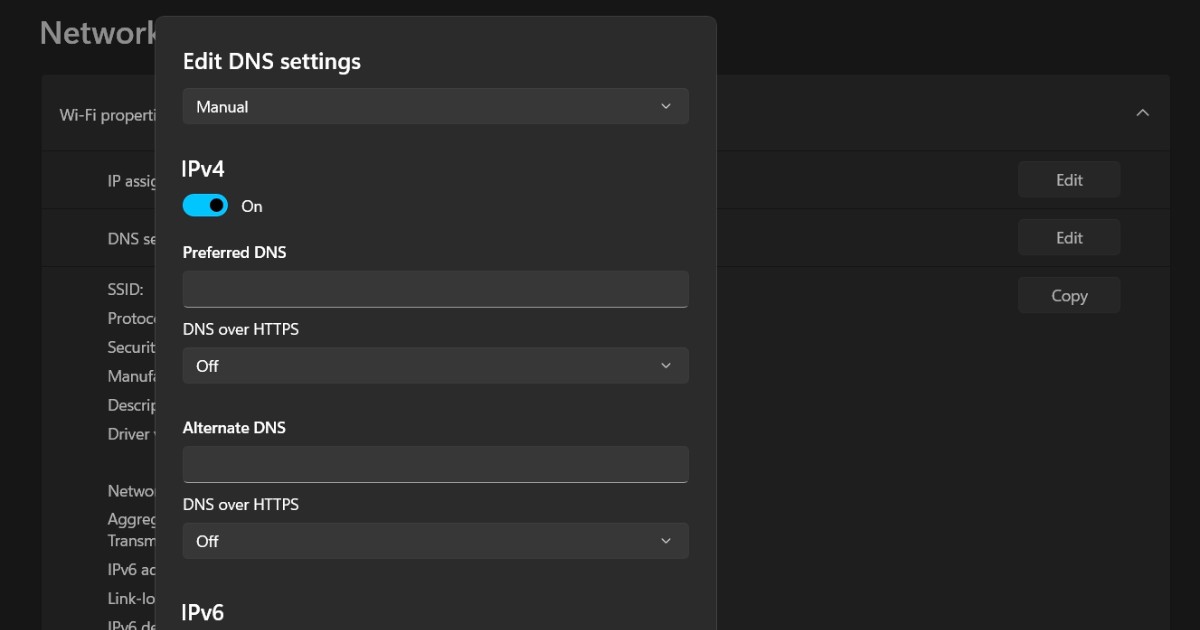Image resolution: width=1200 pixels, height=630 pixels.
Task: Click inside the Alternate DNS input field
Action: [435, 463]
